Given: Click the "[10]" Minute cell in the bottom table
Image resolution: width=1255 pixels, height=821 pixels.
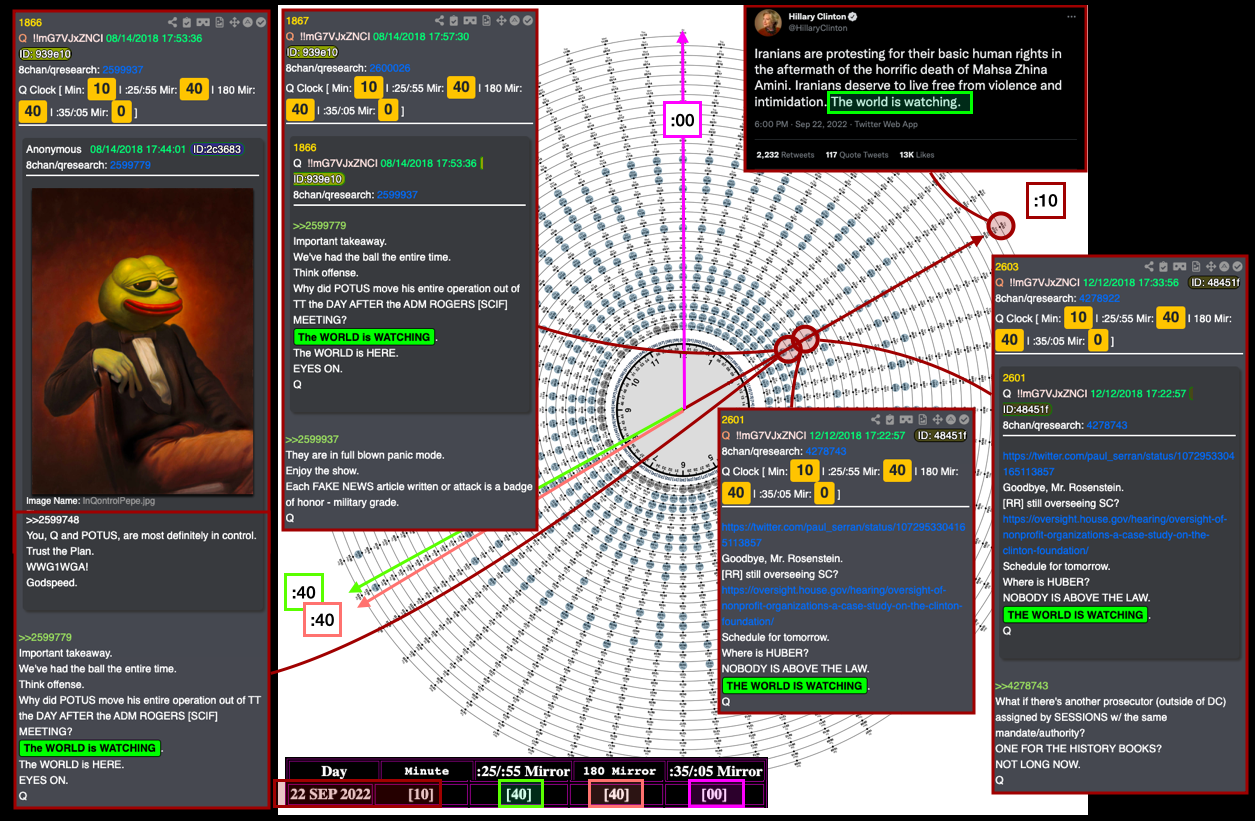Looking at the screenshot, I should pyautogui.click(x=421, y=795).
